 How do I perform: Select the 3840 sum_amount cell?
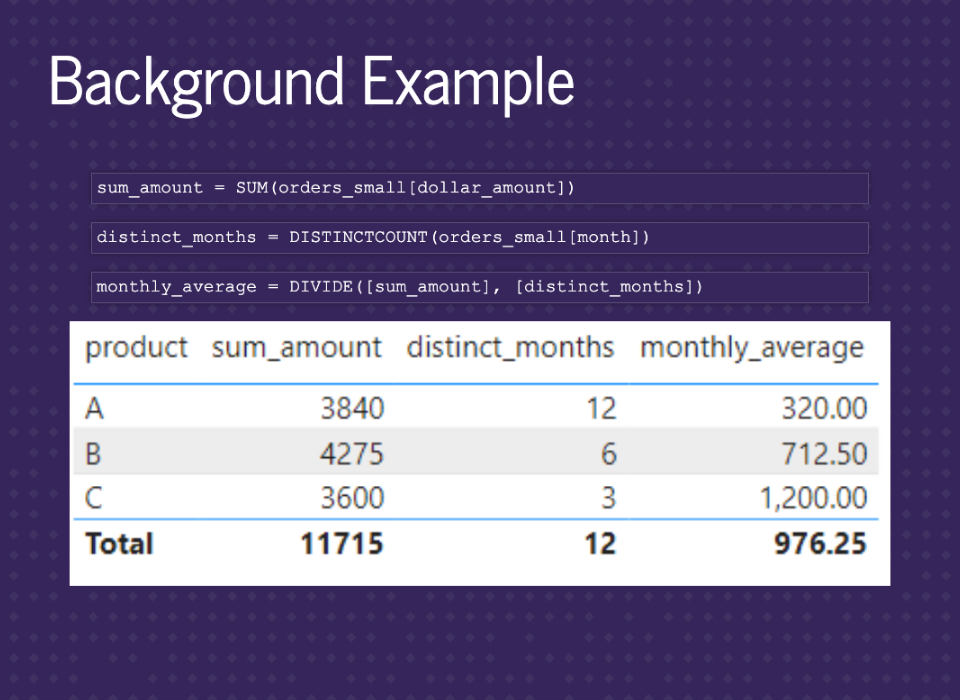pos(352,408)
